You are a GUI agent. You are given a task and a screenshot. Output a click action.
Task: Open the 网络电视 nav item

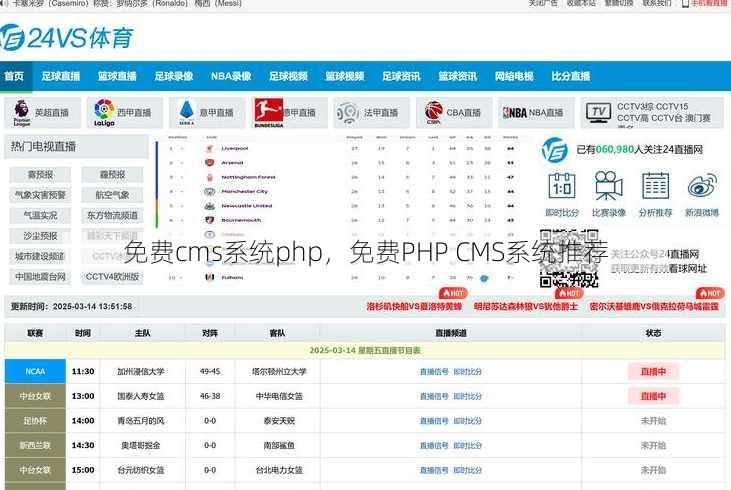tap(514, 76)
